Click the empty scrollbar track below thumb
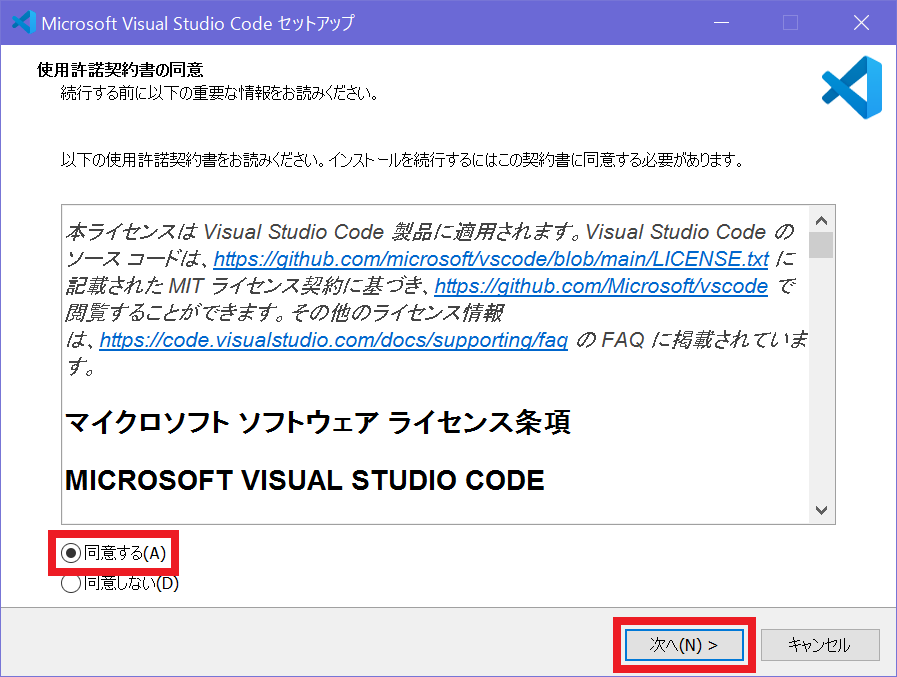Viewport: 897px width, 677px height. [821, 400]
